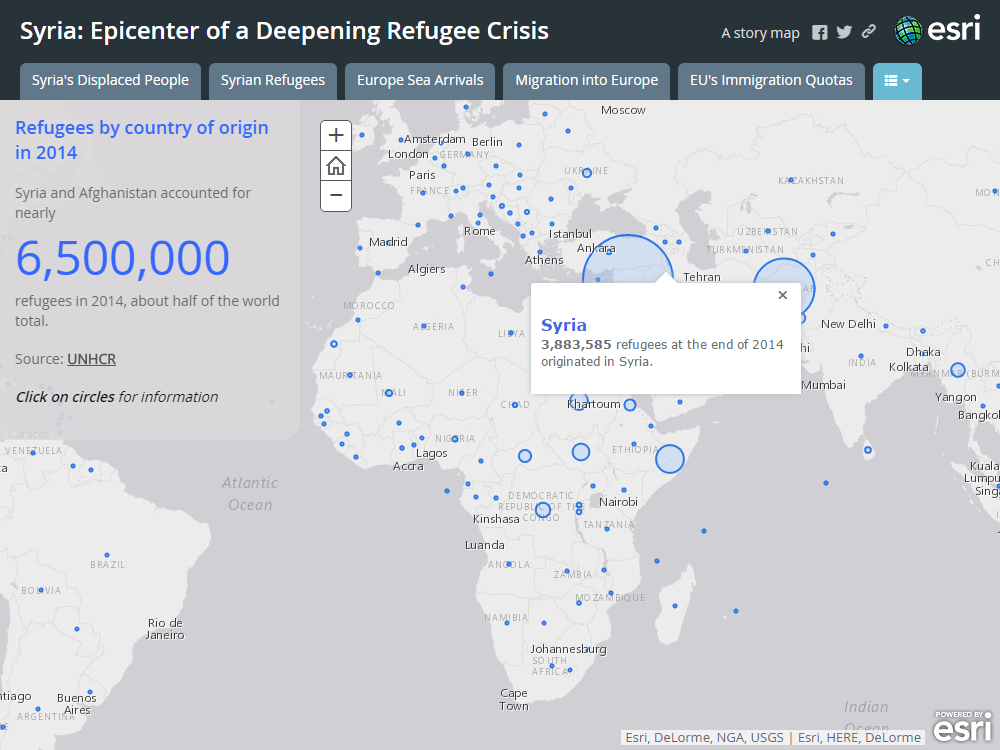1000x750 pixels.
Task: Expand the additional tabs list dropdown
Action: click(x=897, y=81)
